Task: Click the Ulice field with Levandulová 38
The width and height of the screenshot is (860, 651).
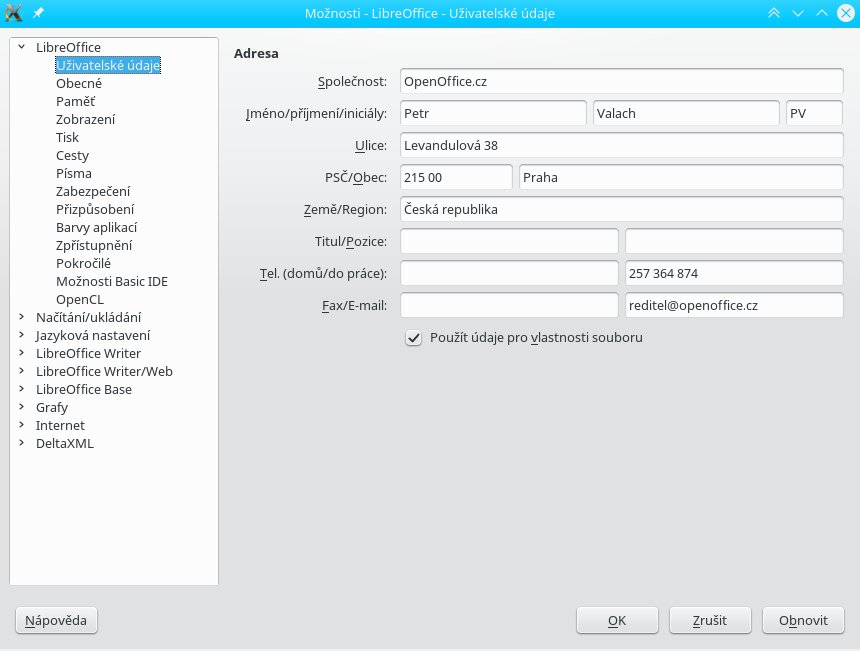Action: tap(621, 145)
